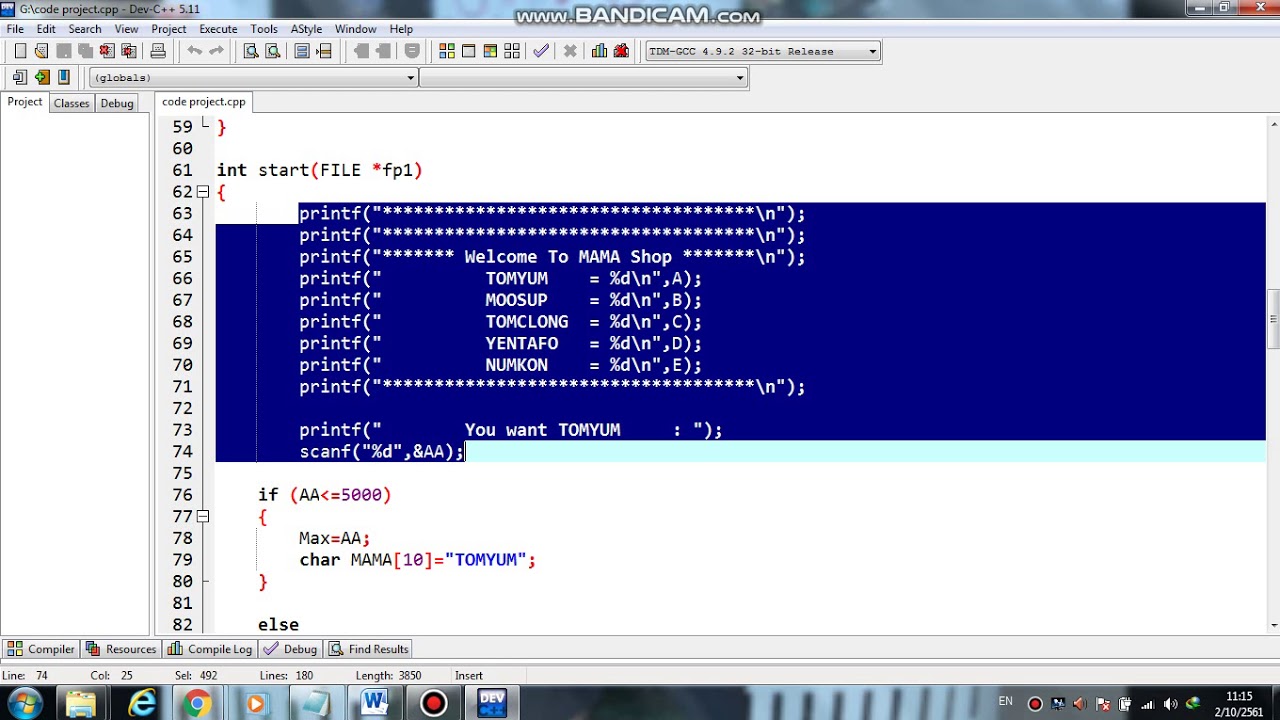The image size is (1280, 720).
Task: Open the AStyle menu
Action: pos(306,29)
